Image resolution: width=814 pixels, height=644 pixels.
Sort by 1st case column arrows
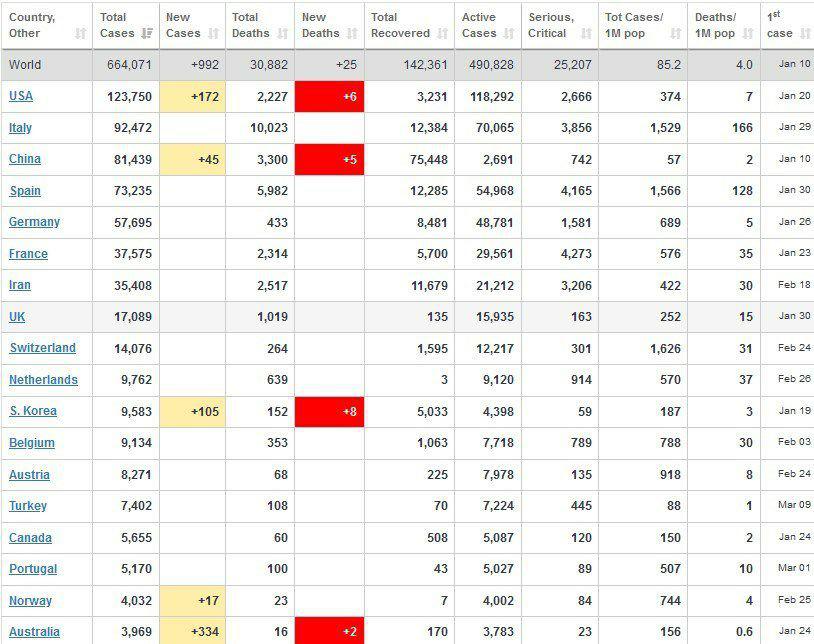pyautogui.click(x=805, y=34)
